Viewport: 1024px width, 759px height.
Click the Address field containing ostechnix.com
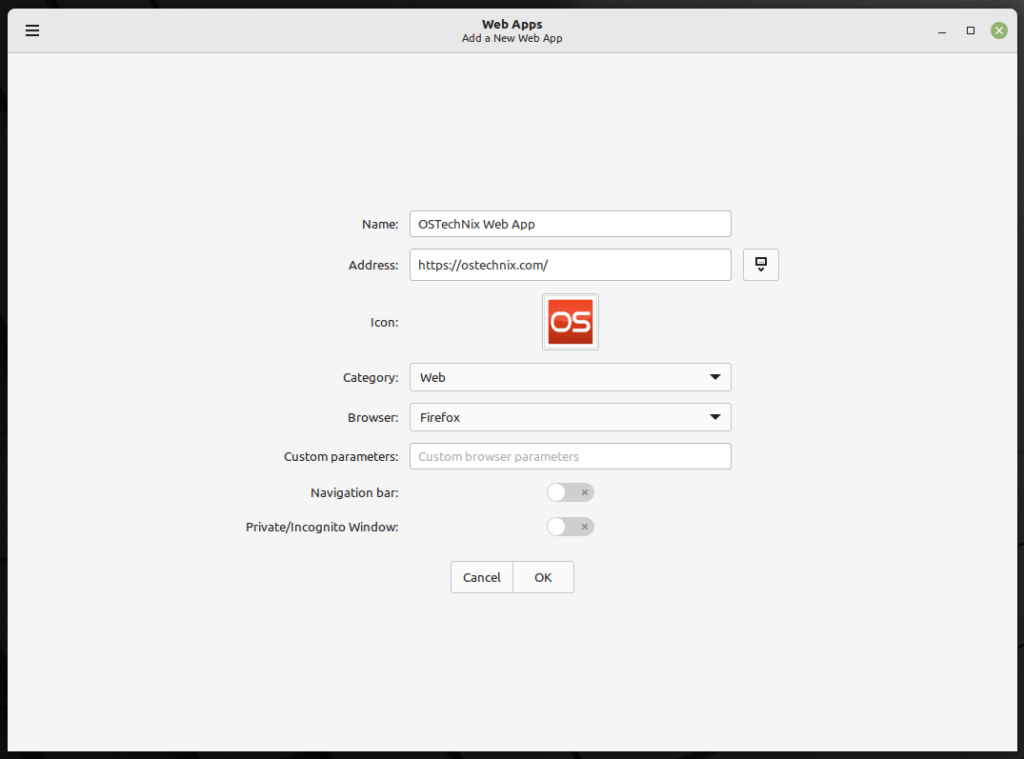click(570, 264)
